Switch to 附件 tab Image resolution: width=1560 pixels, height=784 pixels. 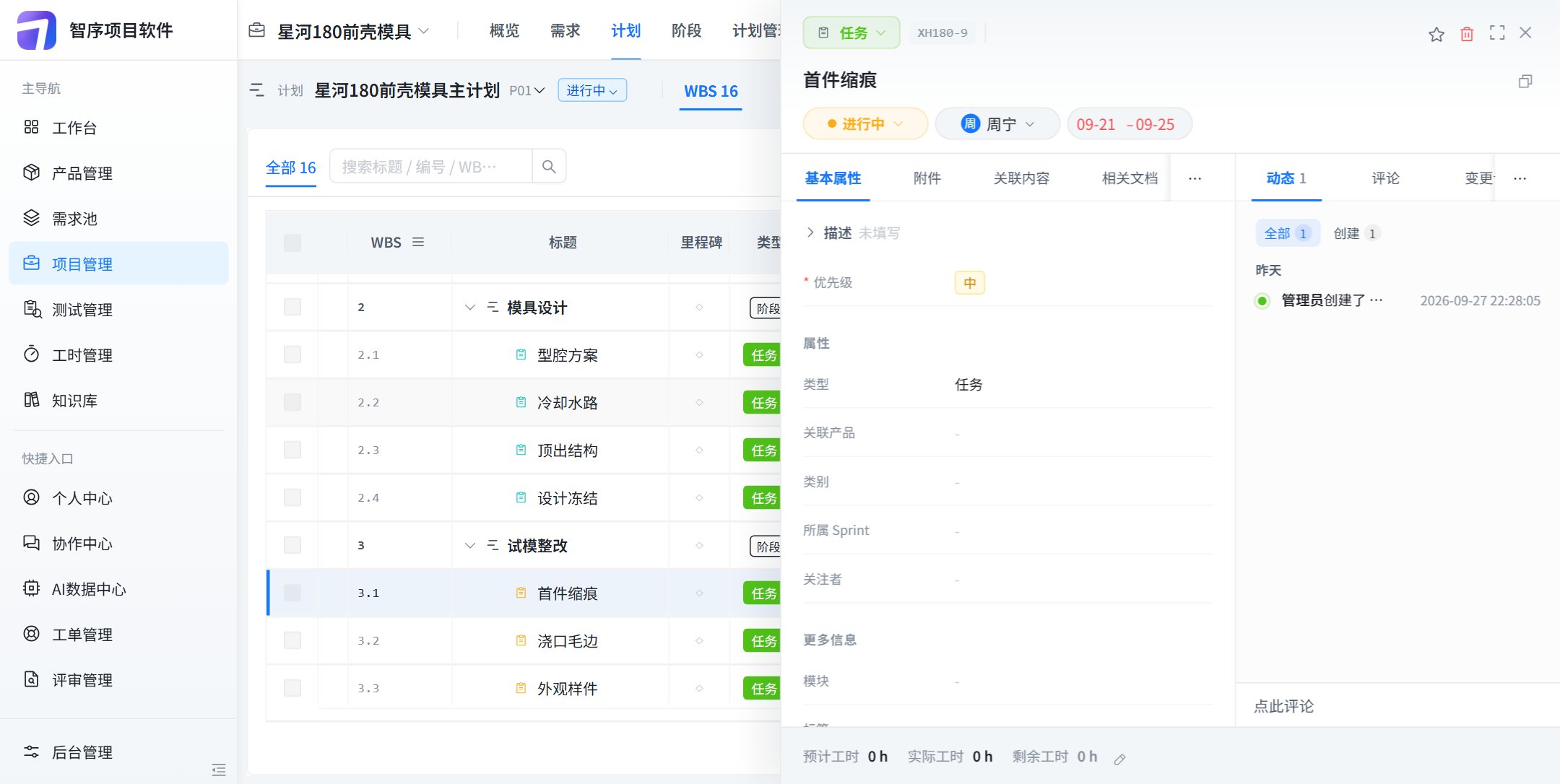[x=927, y=178]
